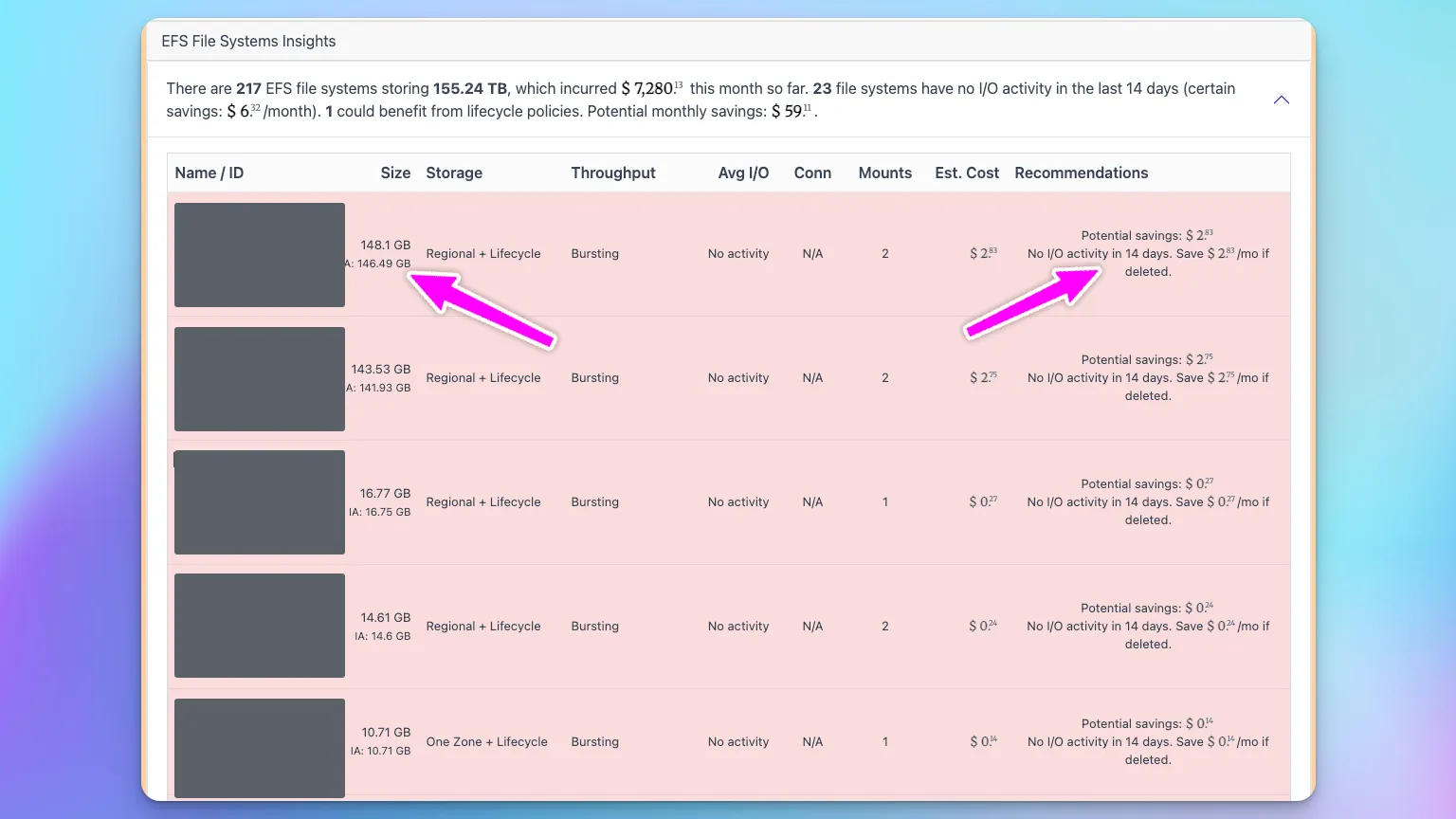Select the 143.53 GB size cell
1456x819 pixels.
381,369
